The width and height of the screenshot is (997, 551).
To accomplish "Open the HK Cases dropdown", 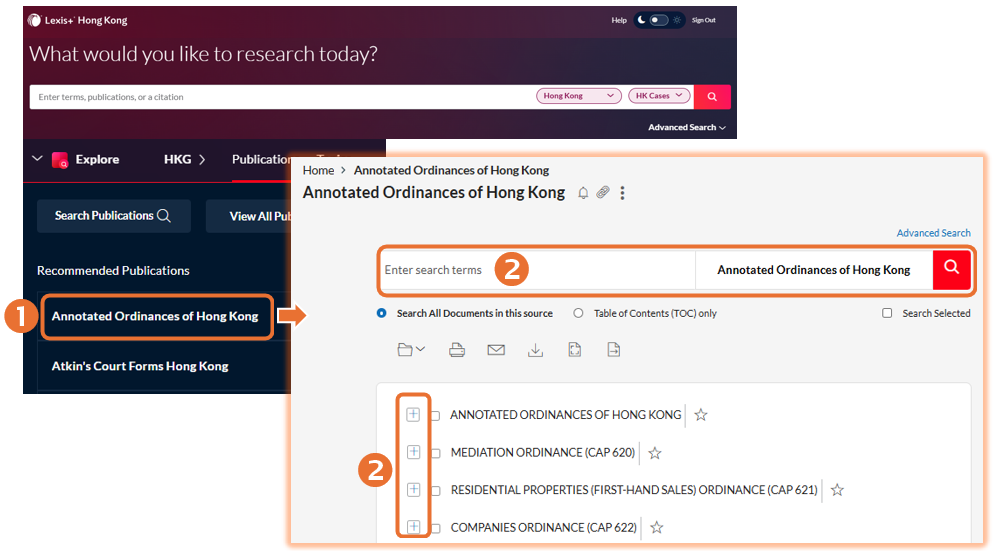I will point(659,96).
